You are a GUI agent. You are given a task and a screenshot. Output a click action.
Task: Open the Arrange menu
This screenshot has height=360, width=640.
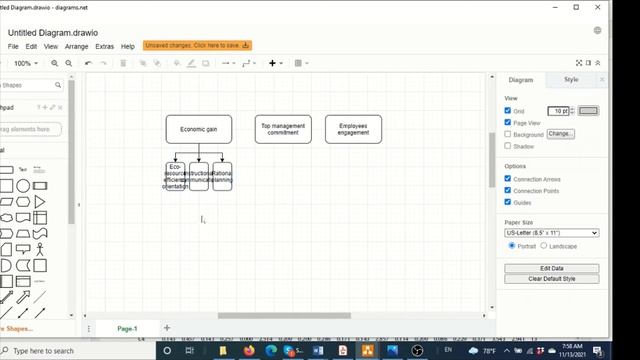coord(76,47)
